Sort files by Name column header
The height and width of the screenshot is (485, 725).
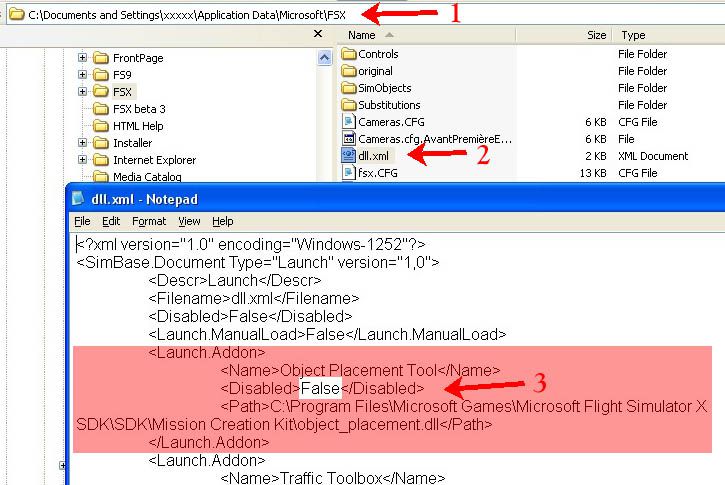point(426,35)
